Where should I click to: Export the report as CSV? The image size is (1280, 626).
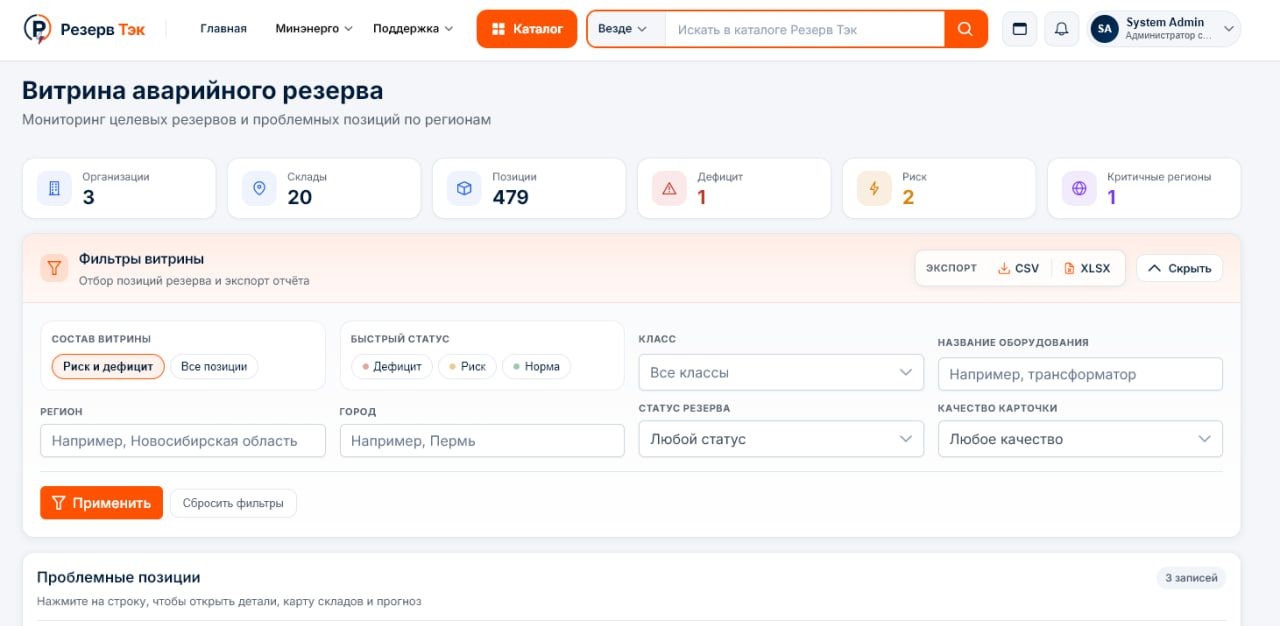click(1018, 268)
